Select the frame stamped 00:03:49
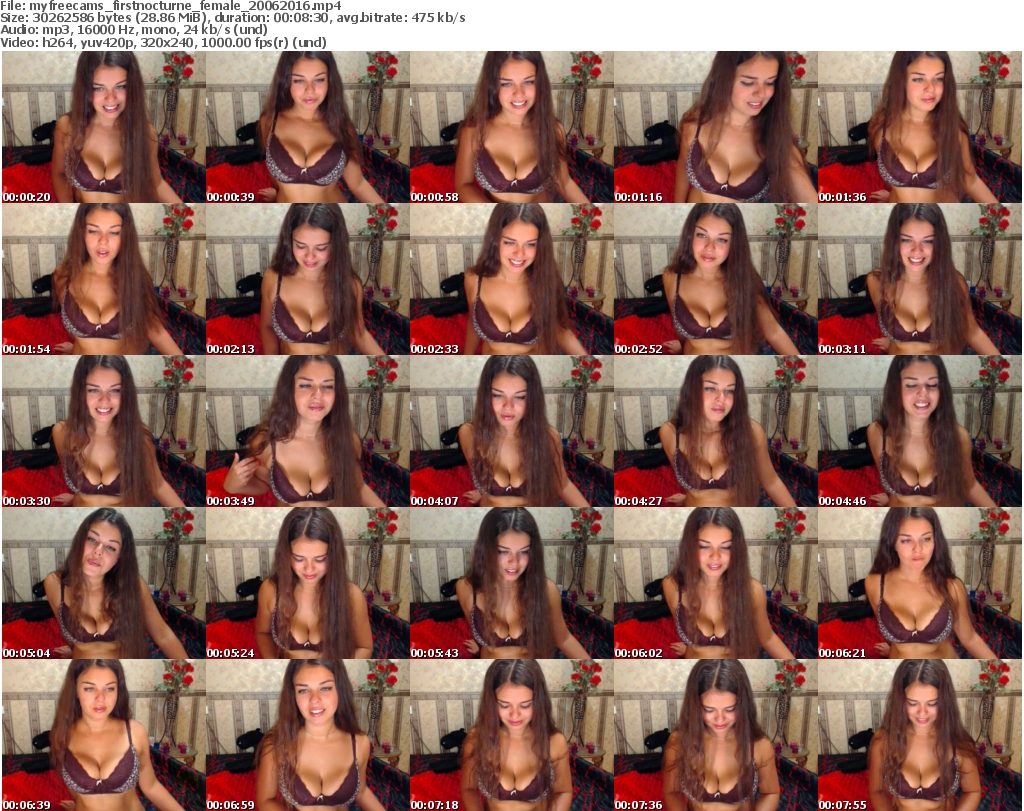 [x=308, y=431]
